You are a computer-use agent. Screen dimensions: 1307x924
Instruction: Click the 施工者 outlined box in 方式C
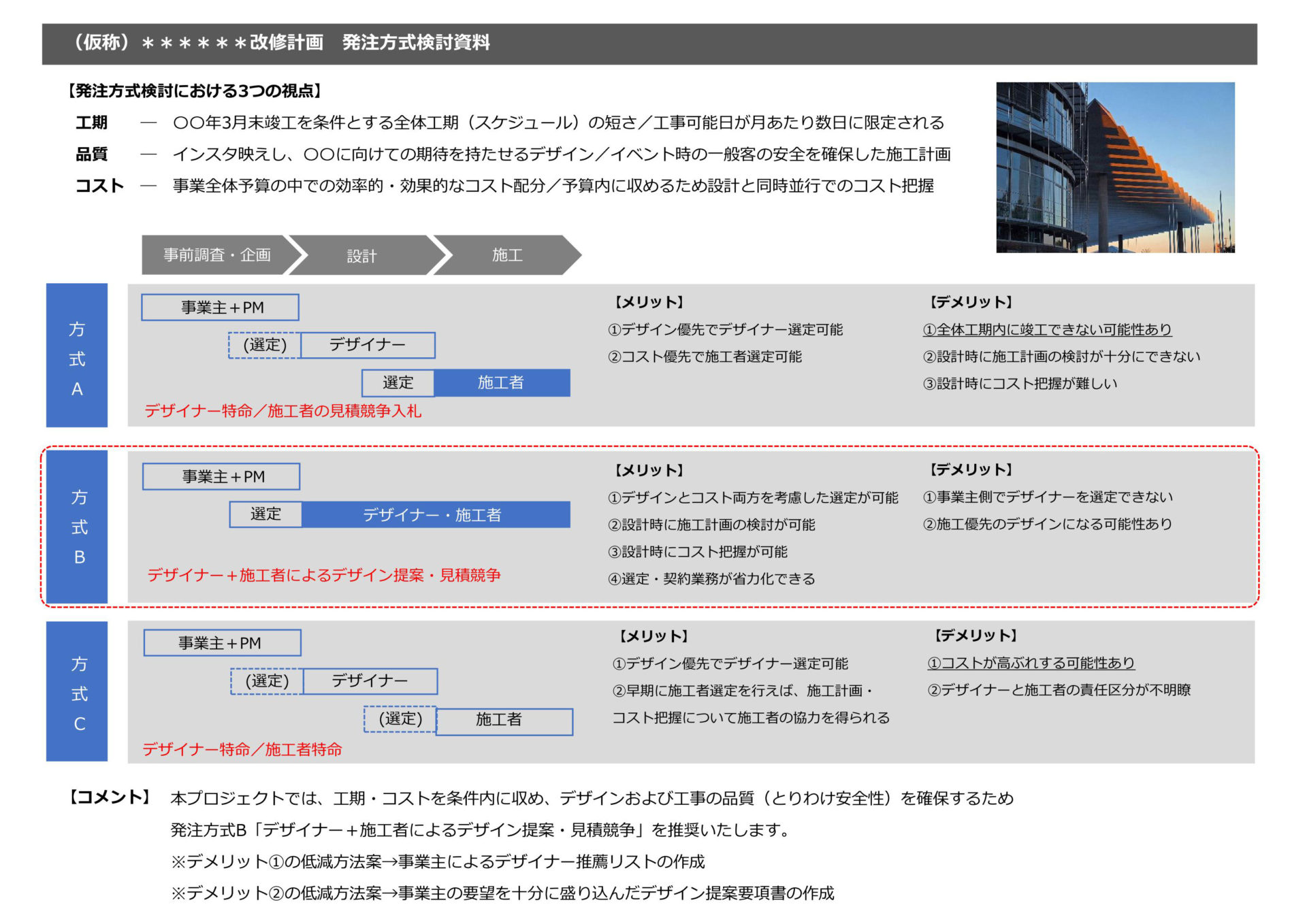click(504, 721)
